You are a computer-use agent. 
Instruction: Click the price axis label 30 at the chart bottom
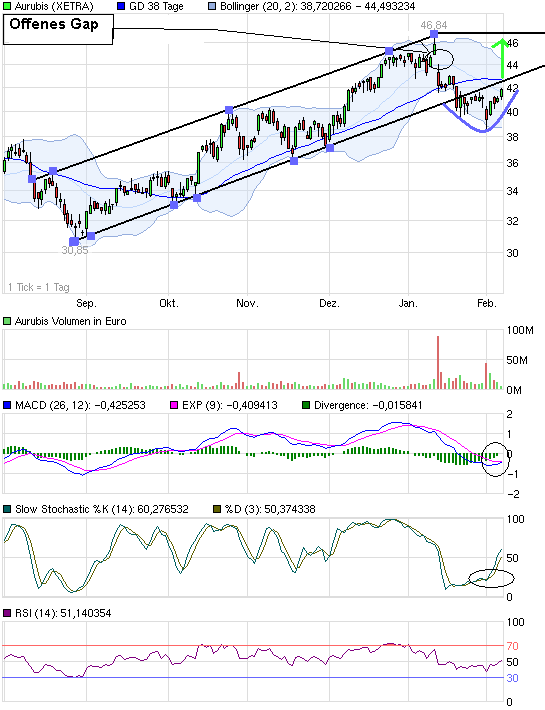512,253
